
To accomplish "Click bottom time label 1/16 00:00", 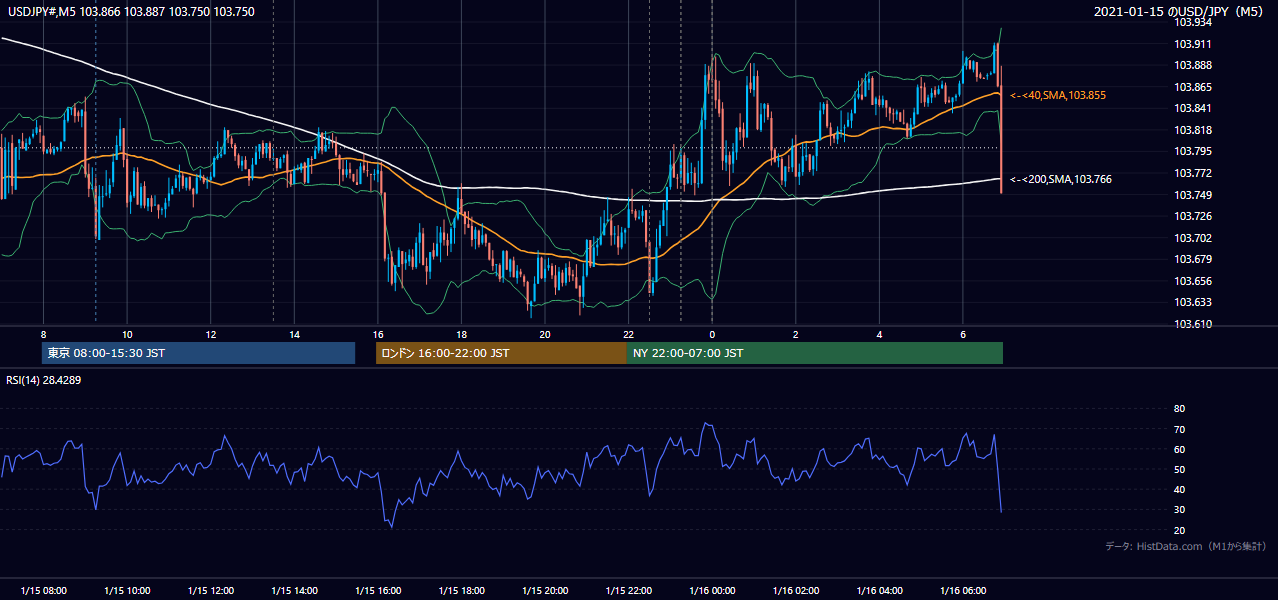I will click(712, 590).
